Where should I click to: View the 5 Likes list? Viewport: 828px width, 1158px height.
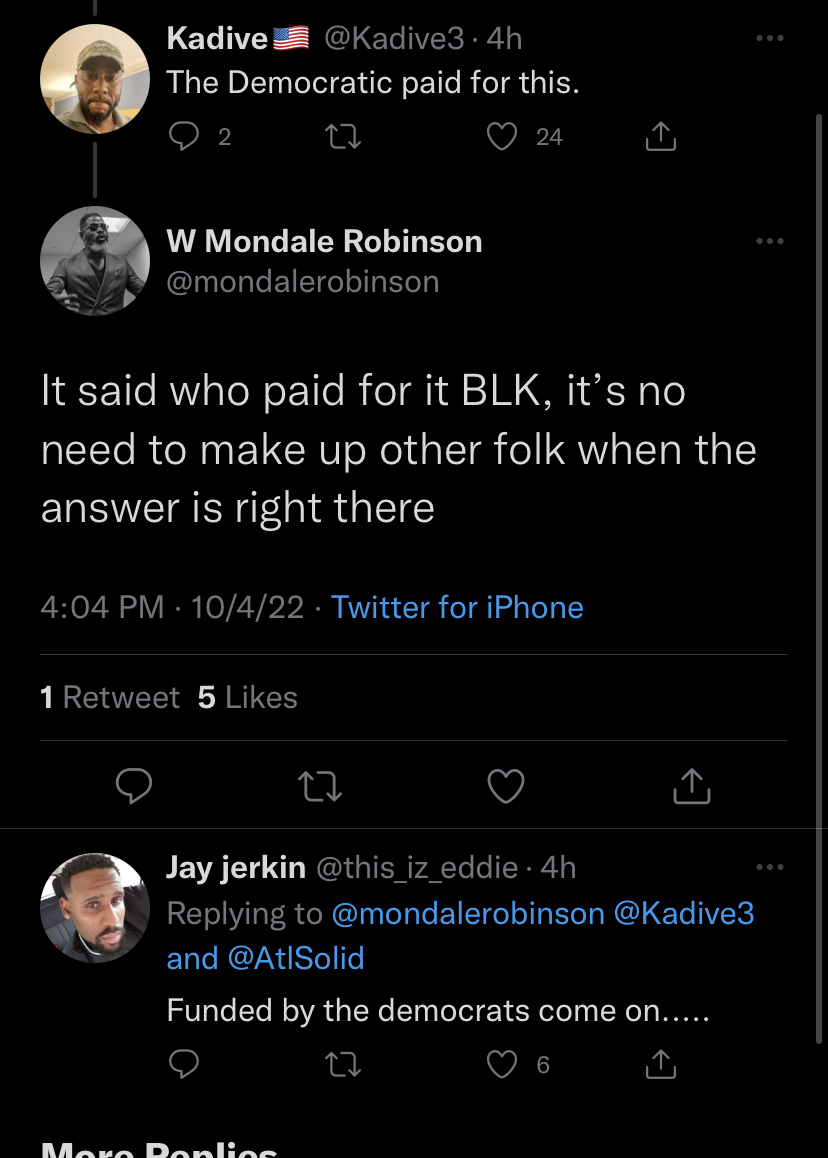pos(248,697)
